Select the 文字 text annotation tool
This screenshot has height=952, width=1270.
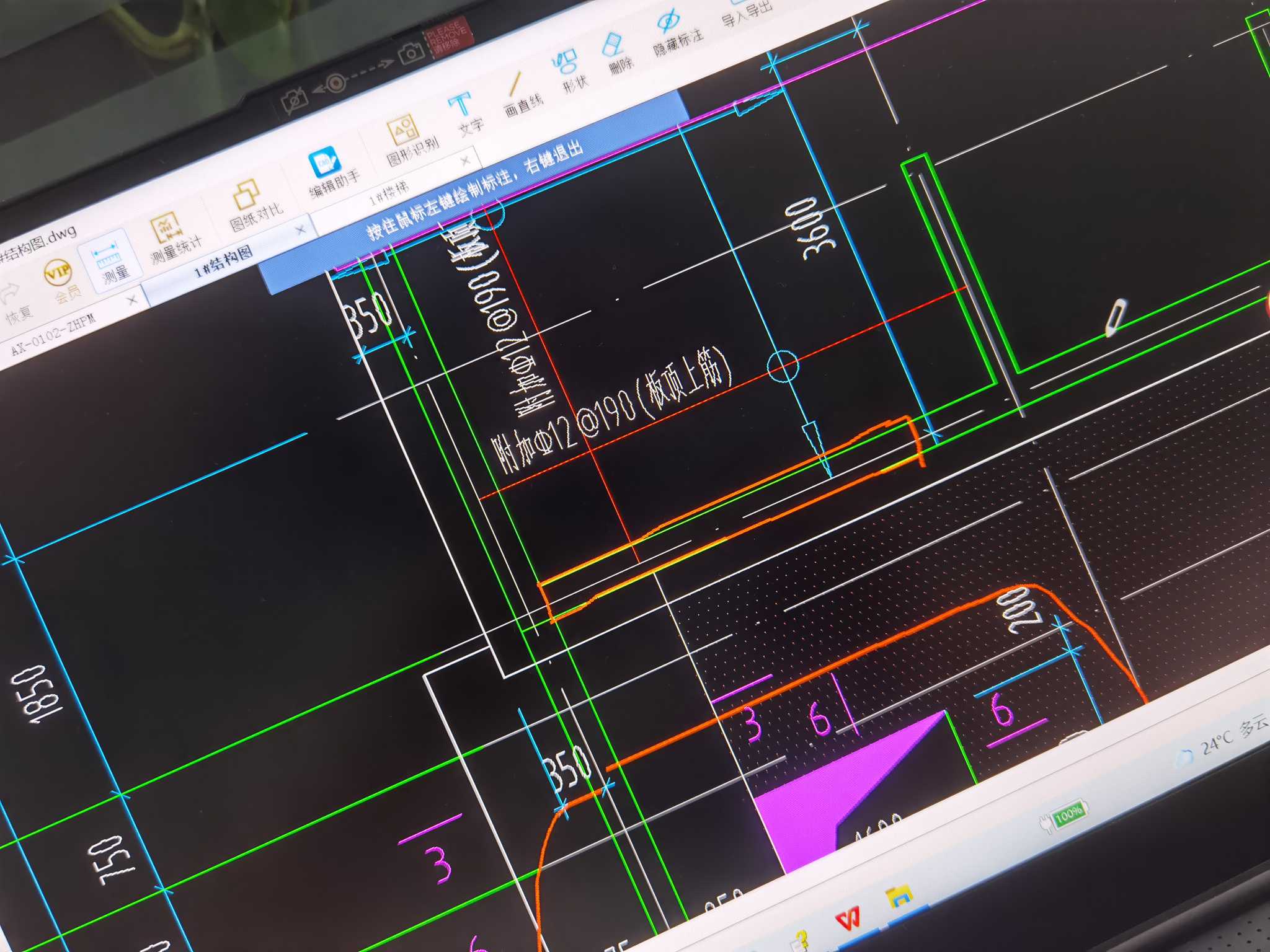click(x=466, y=115)
